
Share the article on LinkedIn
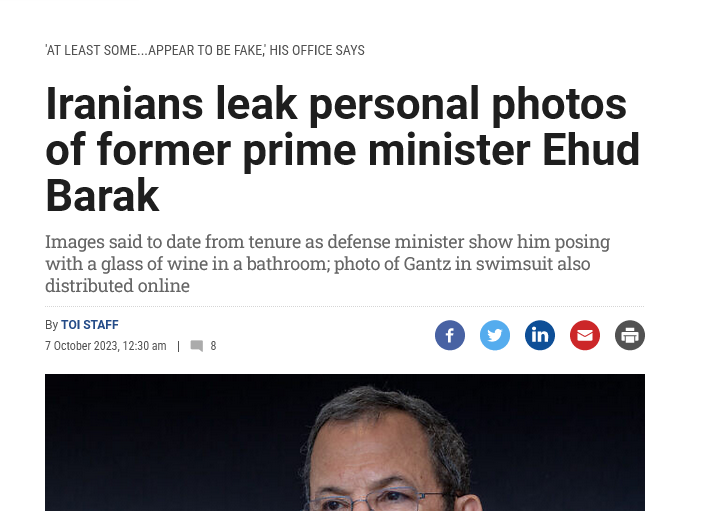click(x=540, y=335)
